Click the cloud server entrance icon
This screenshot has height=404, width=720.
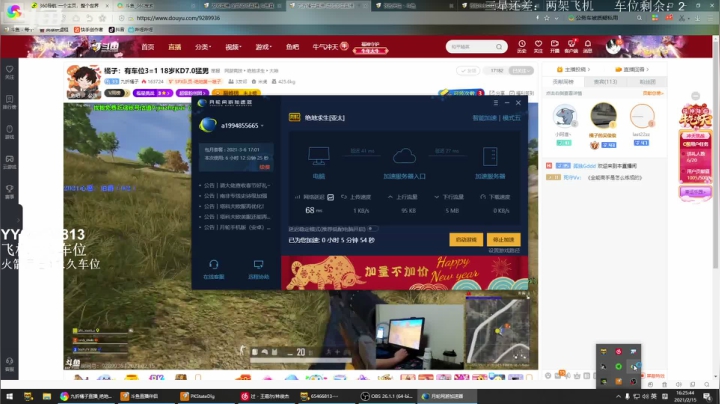(x=404, y=156)
